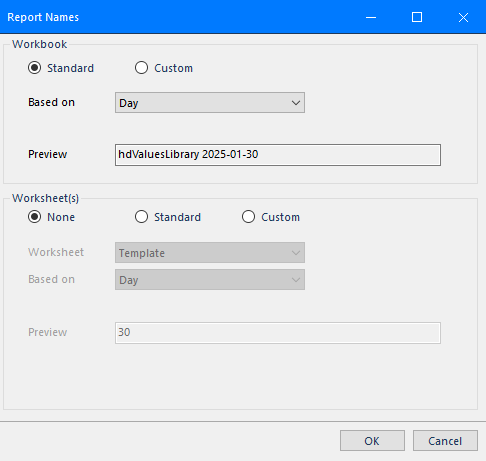Click the Workbook 'Preview' label
The height and width of the screenshot is (461, 486).
(x=48, y=154)
